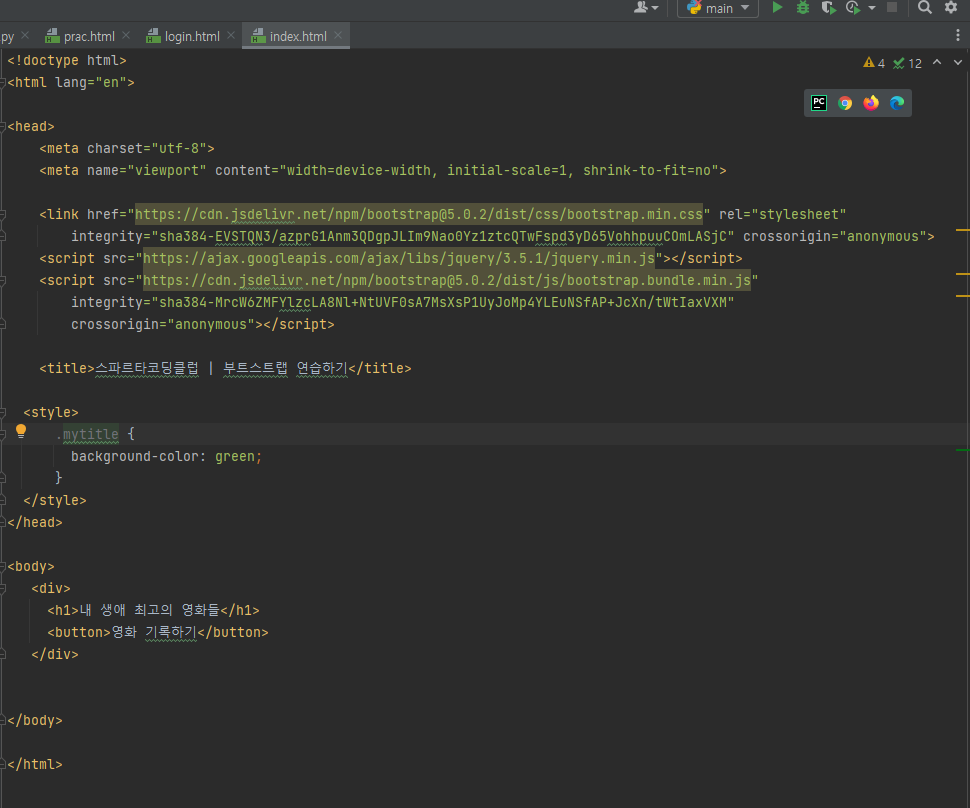
Task: Open Search Everywhere magnifier
Action: (925, 7)
